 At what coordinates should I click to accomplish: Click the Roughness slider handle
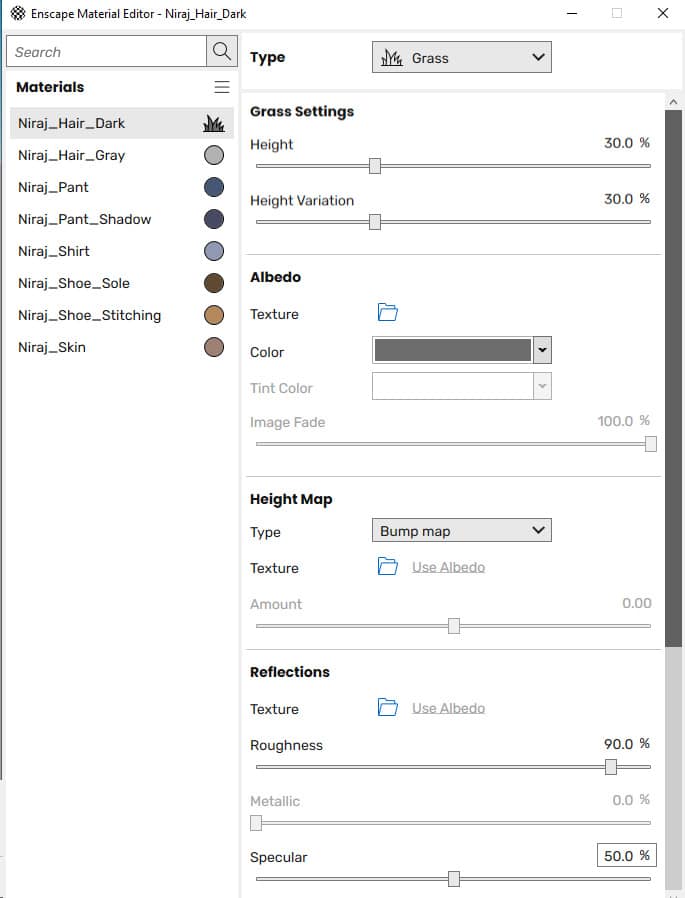coord(611,767)
